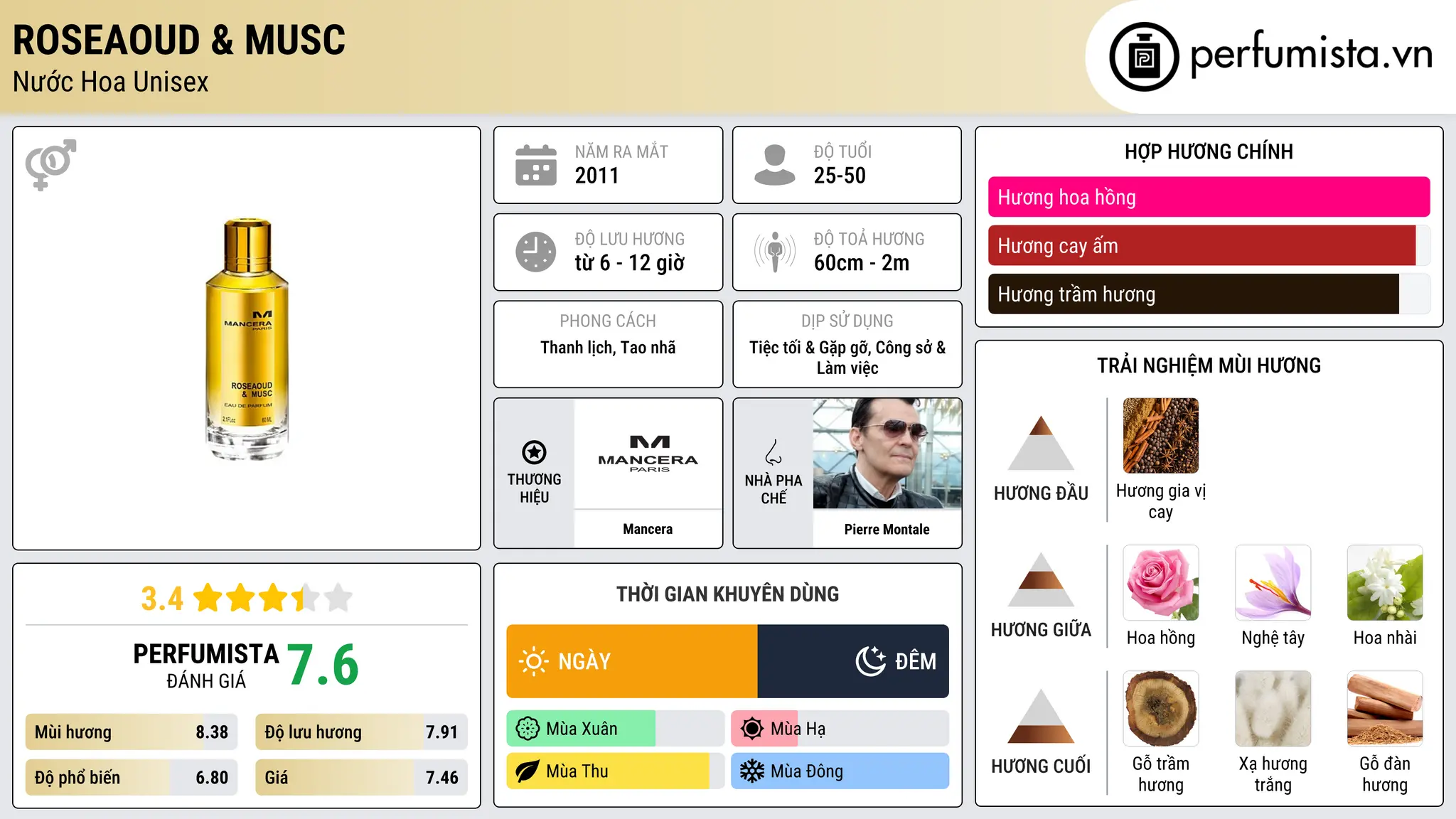Image resolution: width=1456 pixels, height=819 pixels.
Task: Click the dark Hương trầm hương accord bar
Action: pyautogui.click(x=1209, y=294)
